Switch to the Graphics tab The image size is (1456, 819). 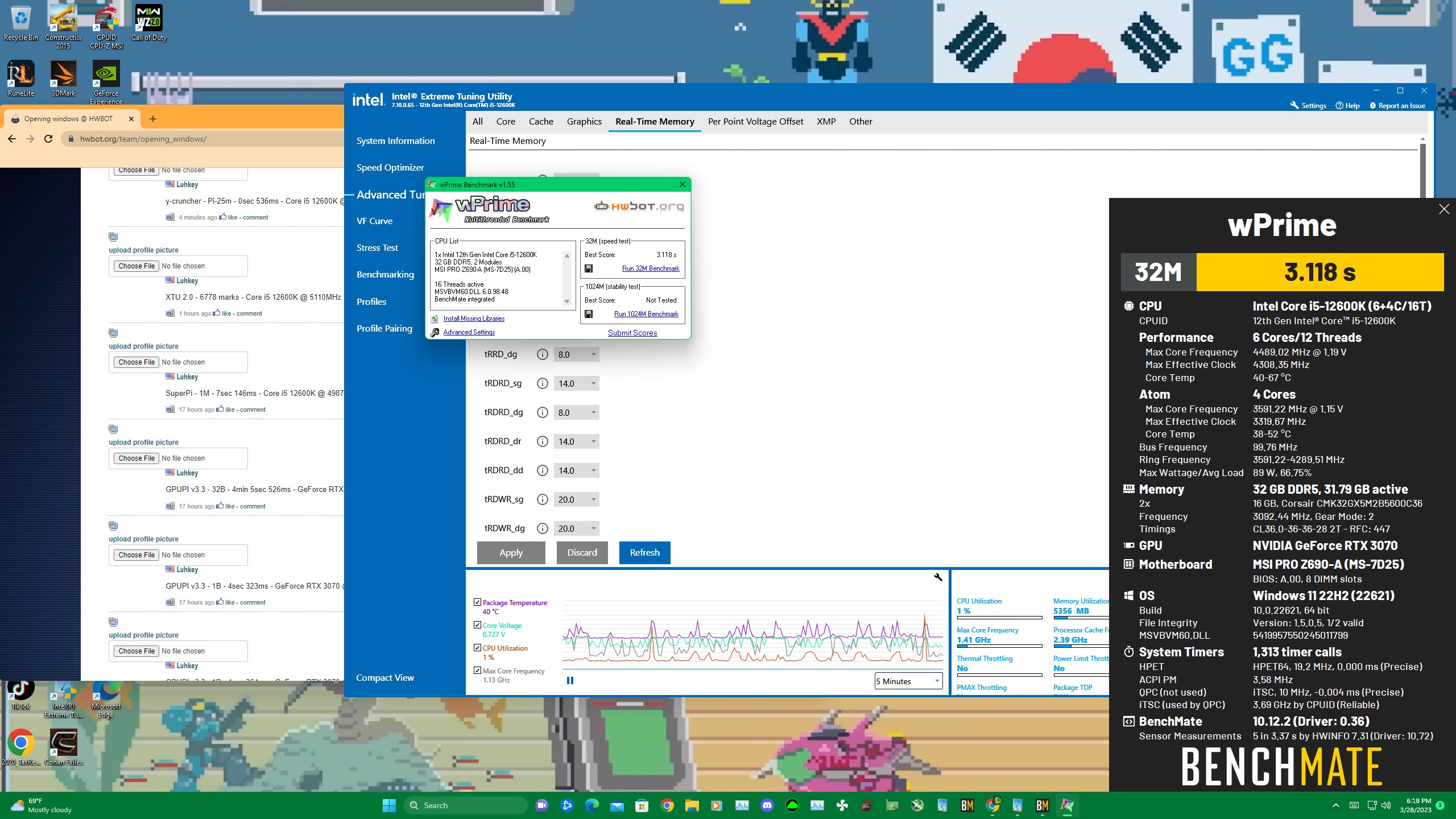(584, 121)
